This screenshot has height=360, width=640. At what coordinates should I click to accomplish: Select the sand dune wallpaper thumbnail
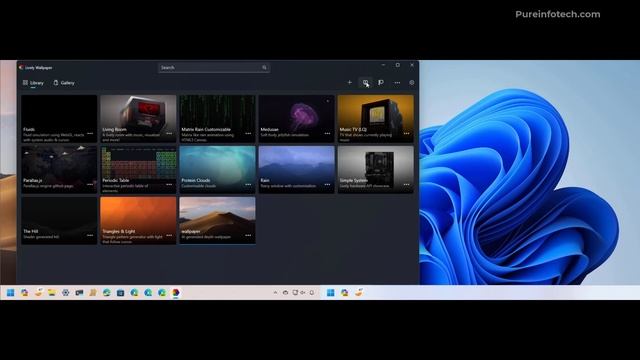218,221
